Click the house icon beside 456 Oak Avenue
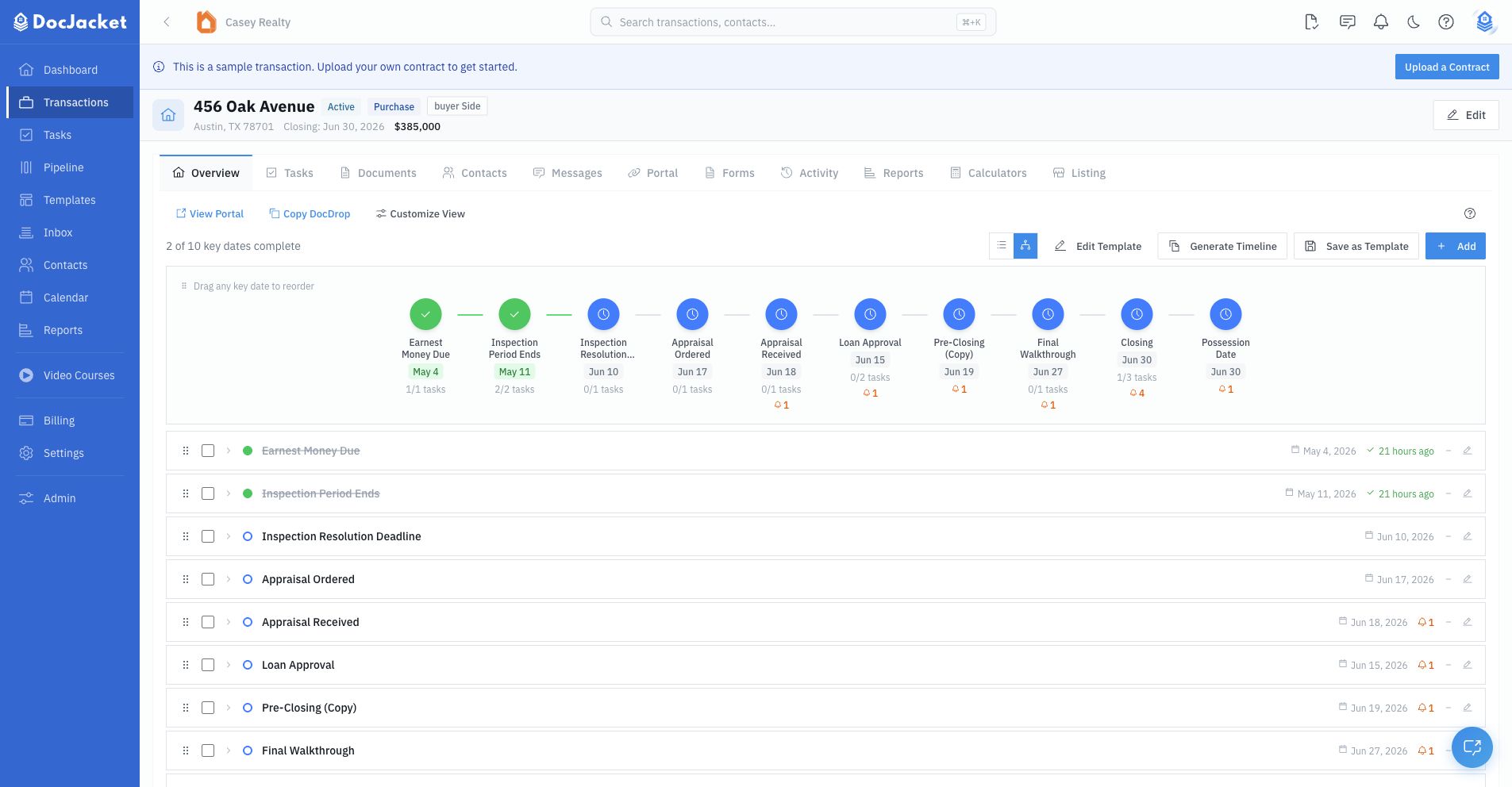 [x=168, y=115]
